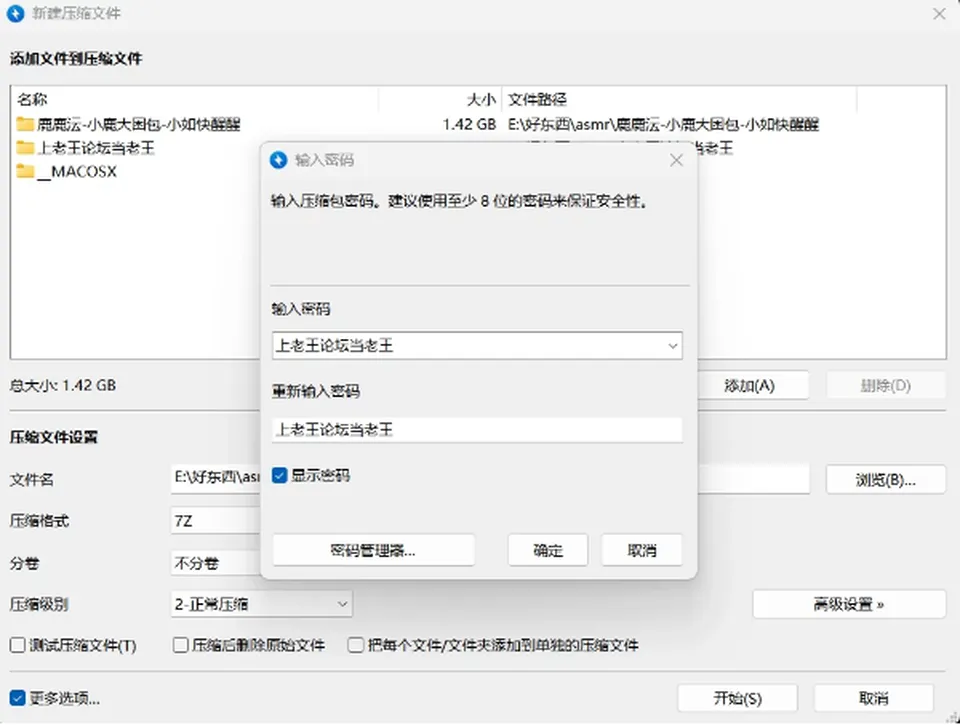Image resolution: width=960 pixels, height=725 pixels.
Task: Click 取消 at the bottom of the main window
Action: pyautogui.click(x=874, y=698)
